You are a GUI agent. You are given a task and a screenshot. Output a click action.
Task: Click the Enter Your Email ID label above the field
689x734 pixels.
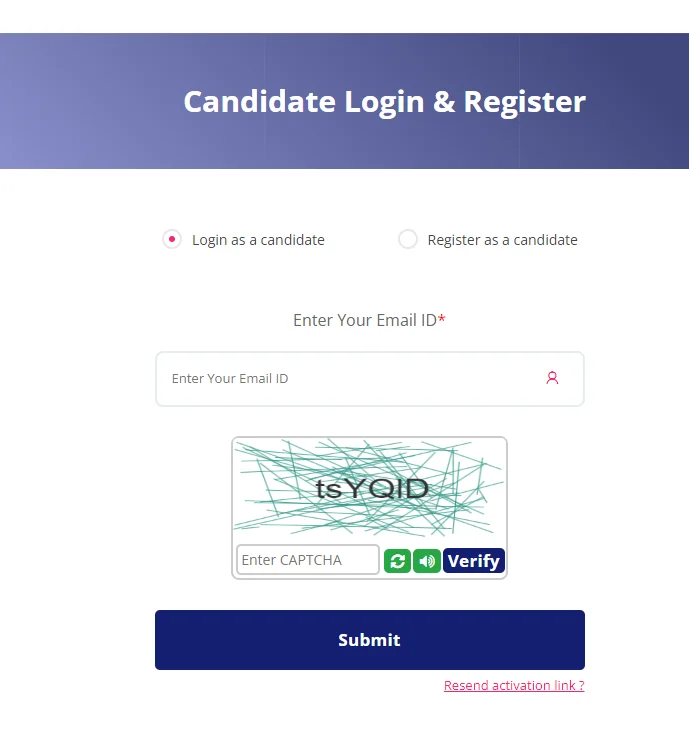point(365,320)
